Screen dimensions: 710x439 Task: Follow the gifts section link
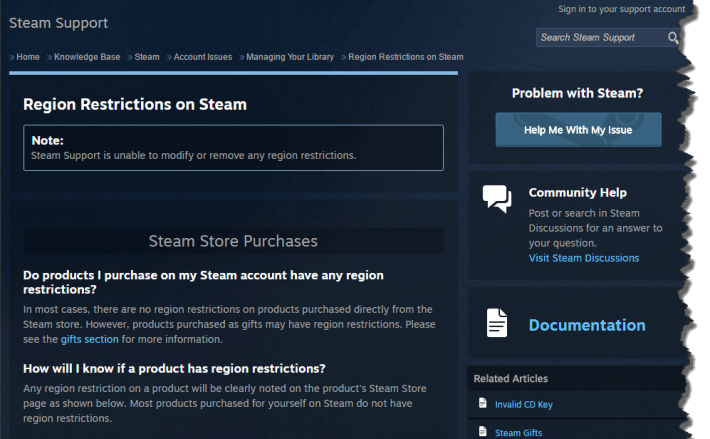point(90,339)
